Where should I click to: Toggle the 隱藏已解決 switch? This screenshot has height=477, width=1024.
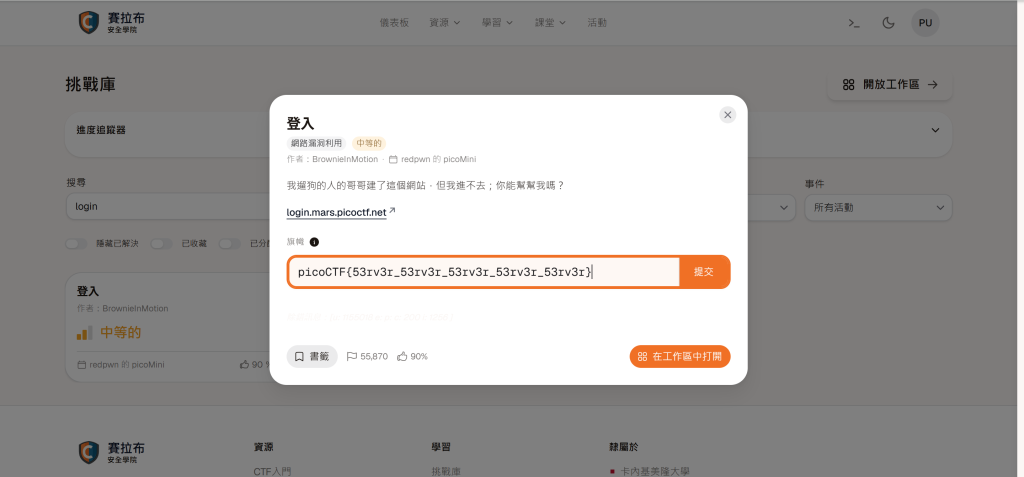(76, 244)
